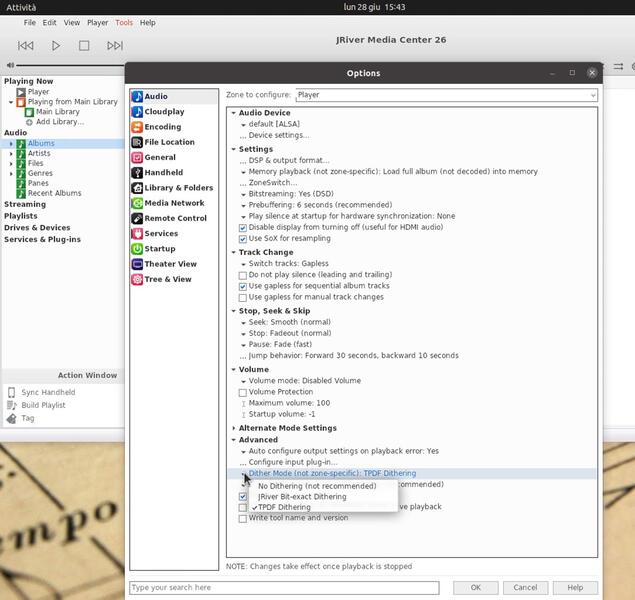Viewport: 635px width, 600px height.
Task: Click the OK button
Action: pos(476,588)
